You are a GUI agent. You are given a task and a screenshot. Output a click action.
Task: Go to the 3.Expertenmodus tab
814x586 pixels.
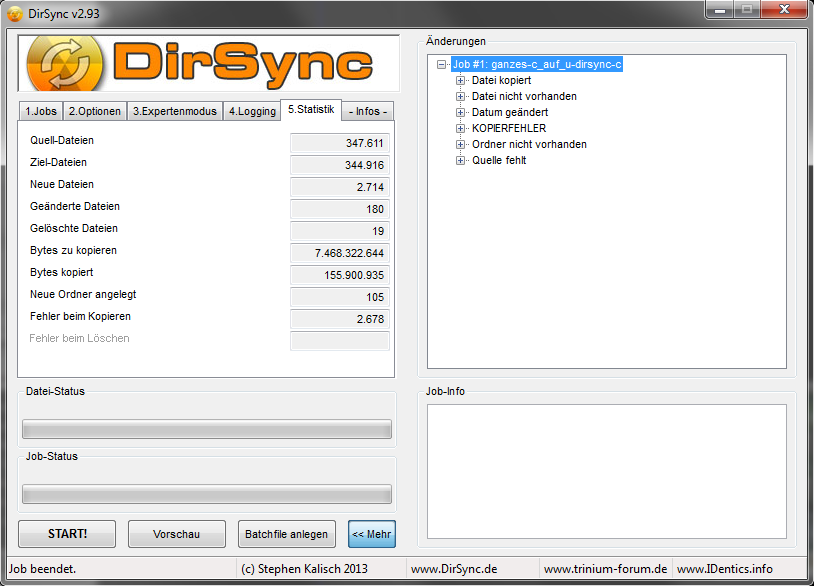point(175,111)
